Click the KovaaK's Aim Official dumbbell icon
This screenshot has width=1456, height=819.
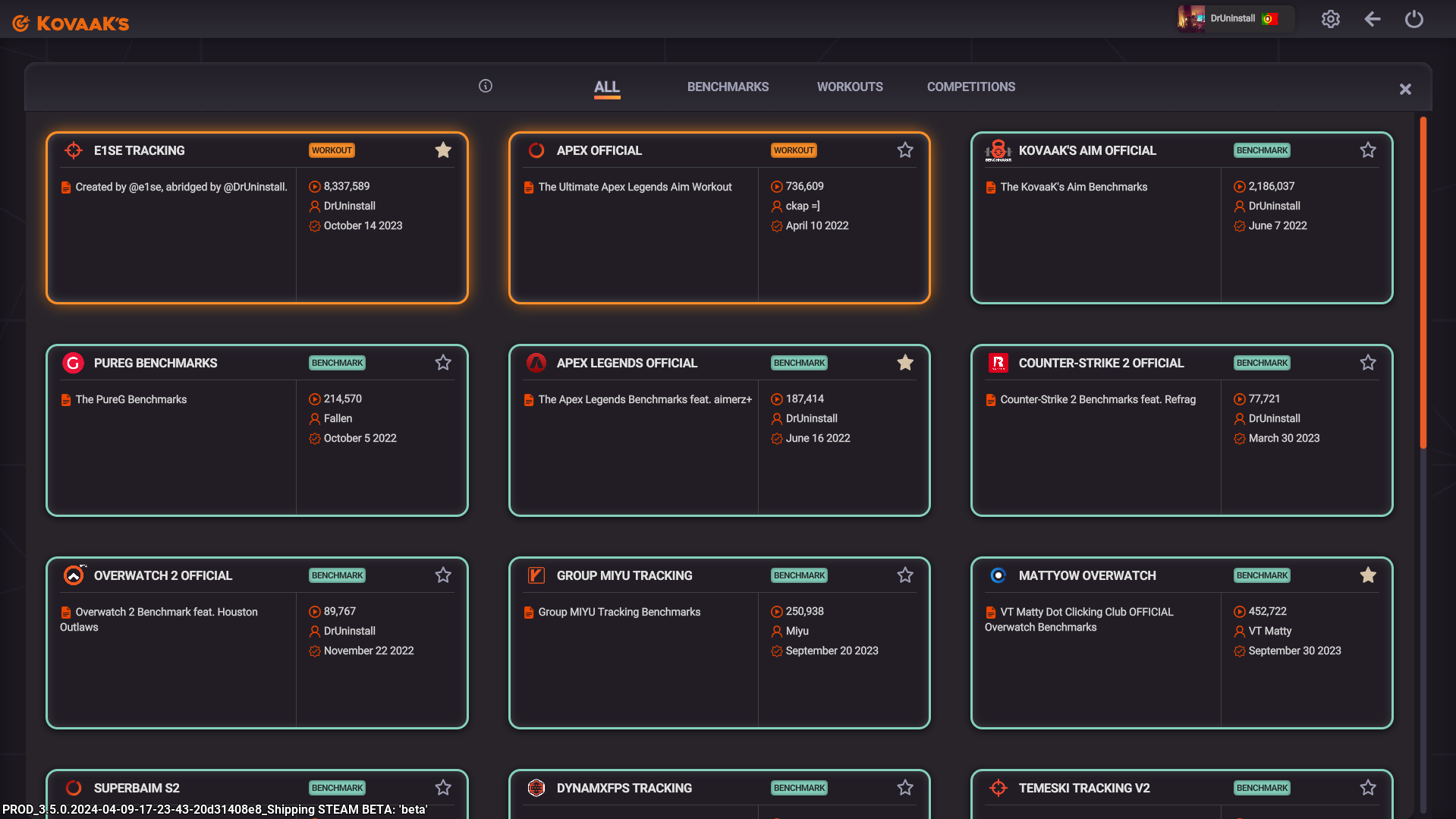click(998, 150)
